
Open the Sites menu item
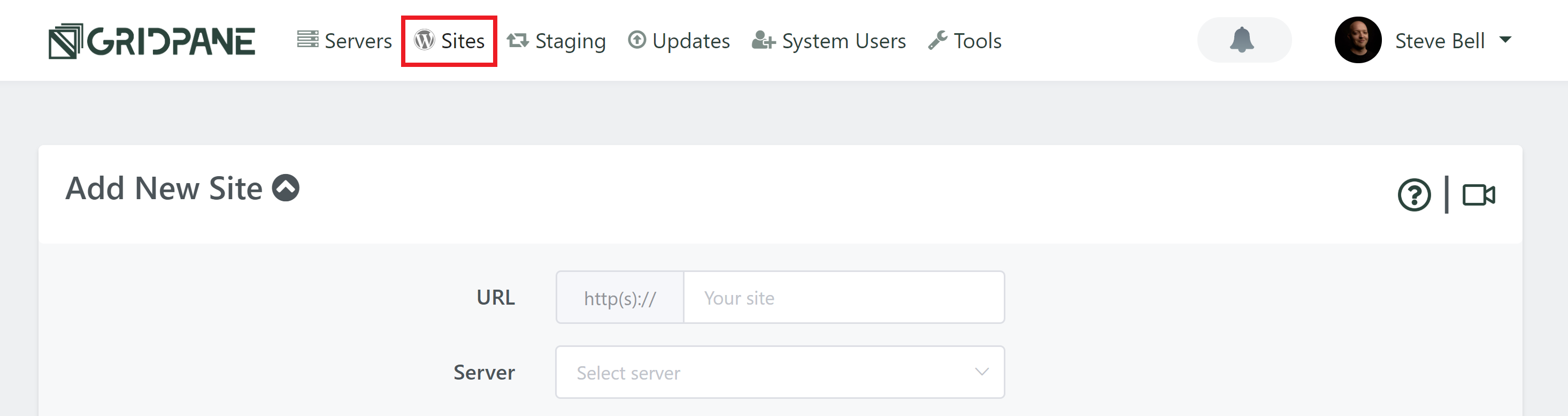coord(449,41)
